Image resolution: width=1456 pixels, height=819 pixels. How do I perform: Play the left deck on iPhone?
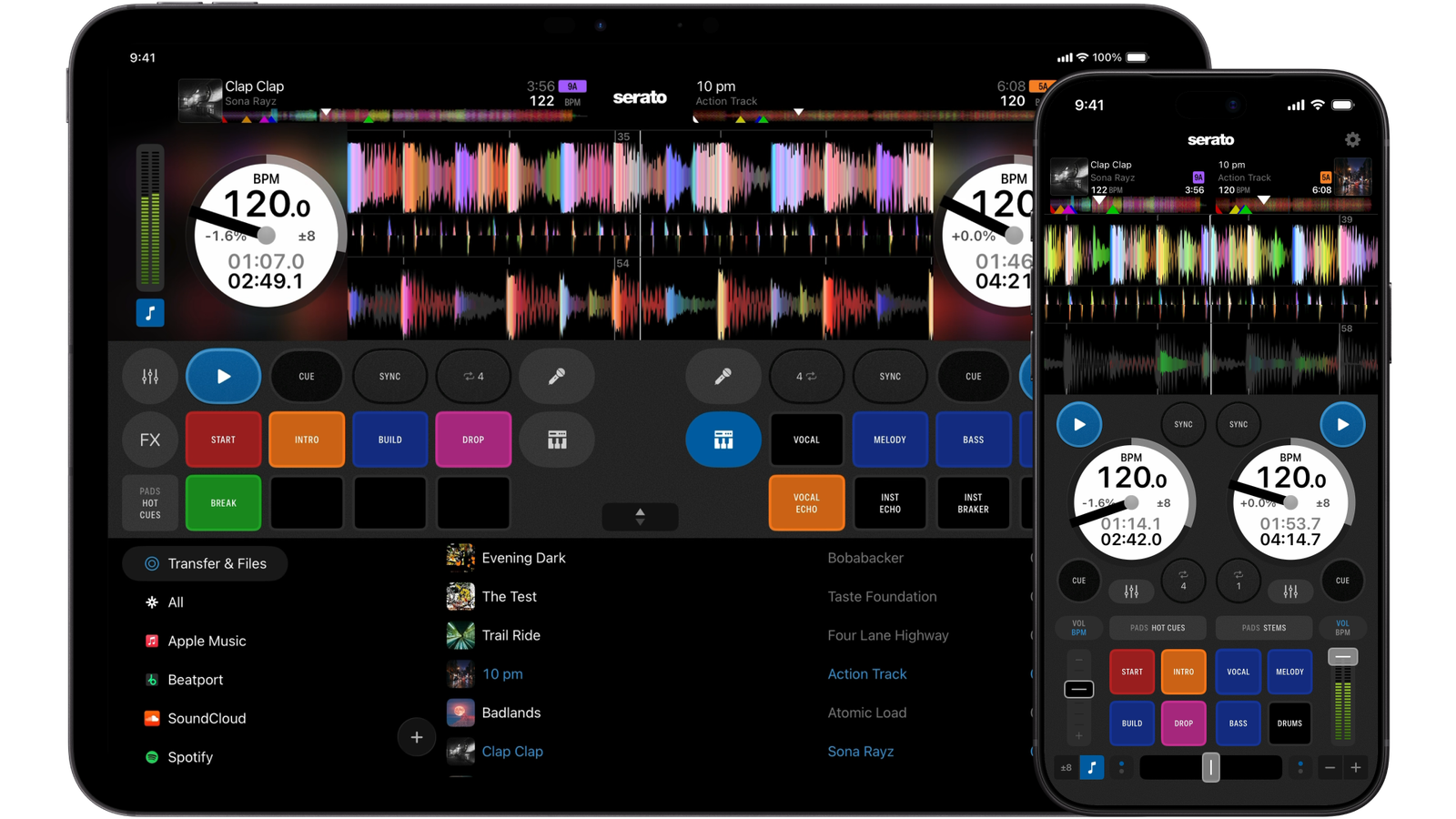[1079, 424]
